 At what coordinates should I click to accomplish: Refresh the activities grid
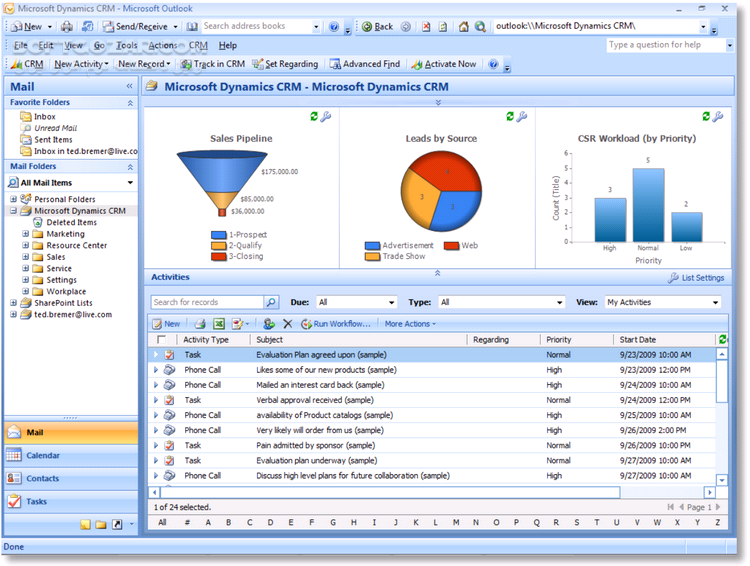(722, 339)
